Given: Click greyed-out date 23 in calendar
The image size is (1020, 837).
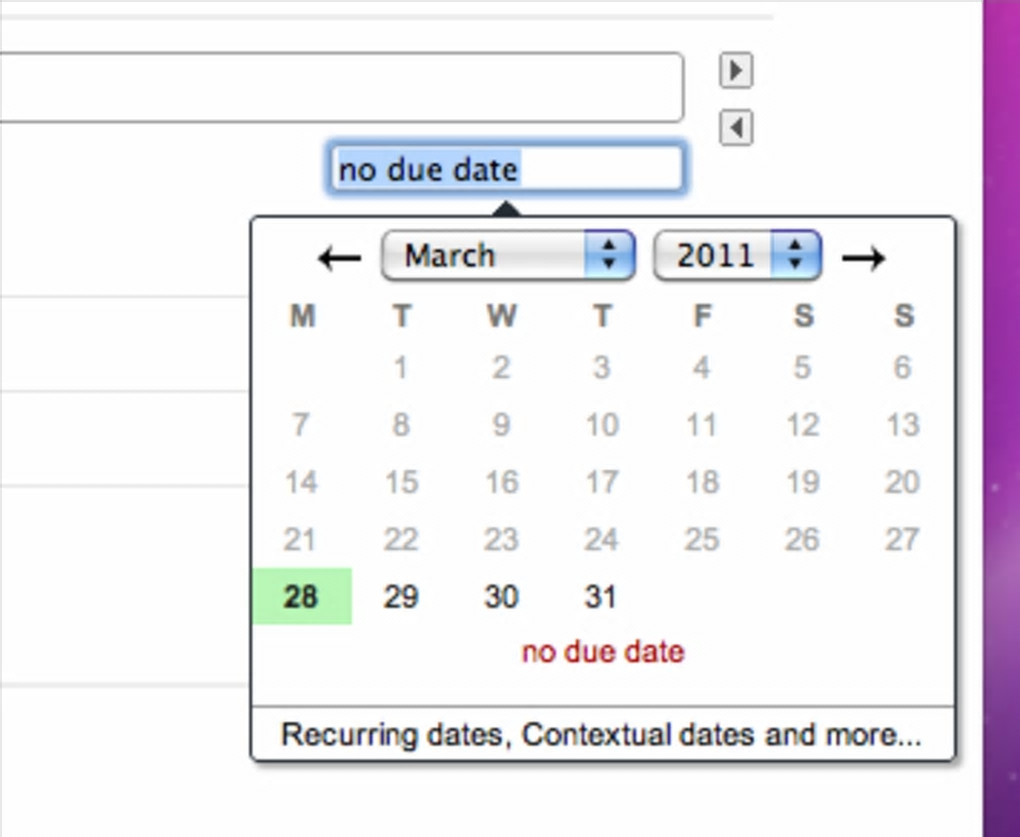Looking at the screenshot, I should click(x=501, y=540).
